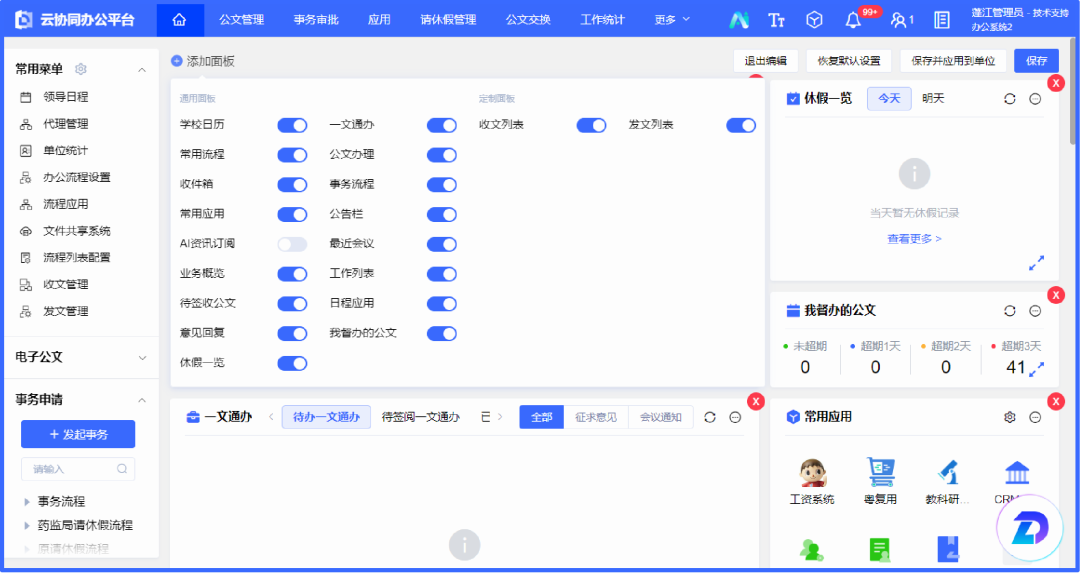Open more options for 常用应用 panel
The width and height of the screenshot is (1080, 573).
point(1035,417)
